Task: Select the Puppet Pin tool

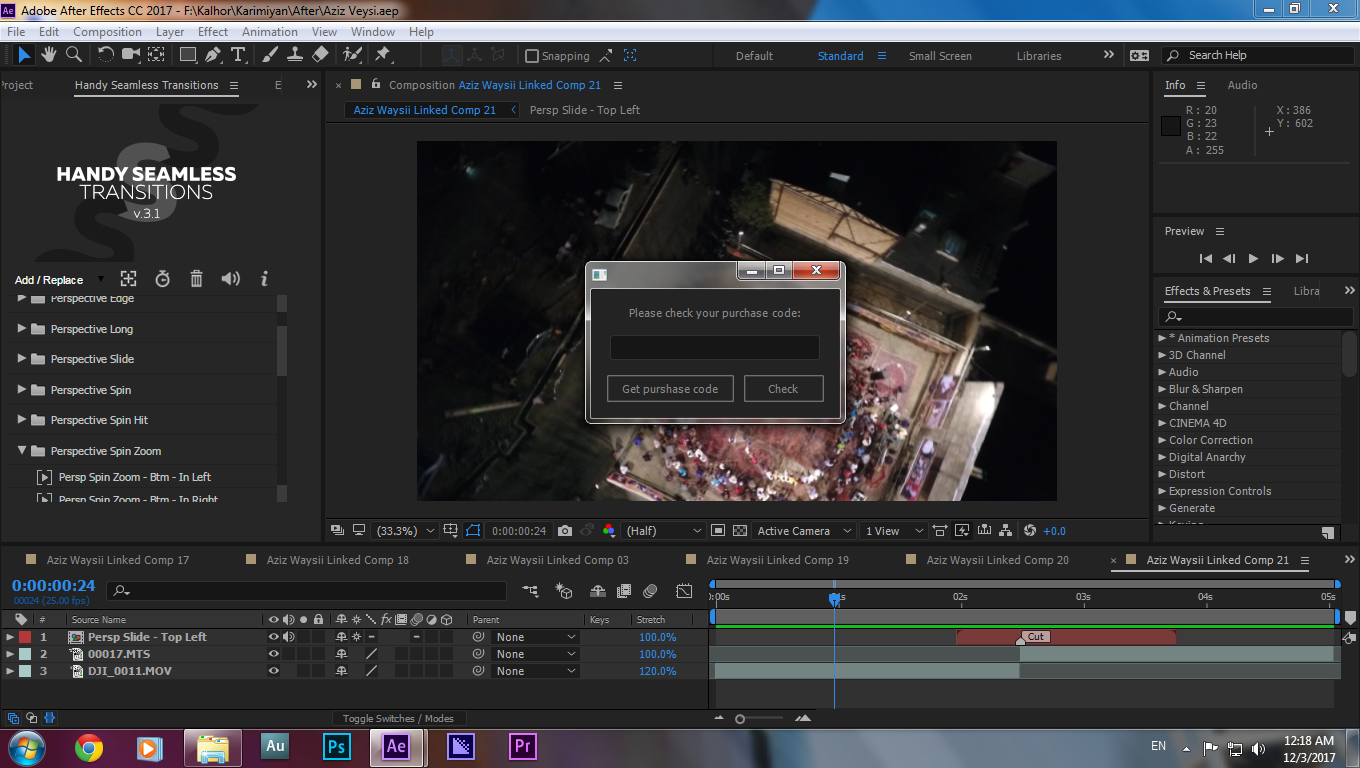Action: (x=382, y=55)
